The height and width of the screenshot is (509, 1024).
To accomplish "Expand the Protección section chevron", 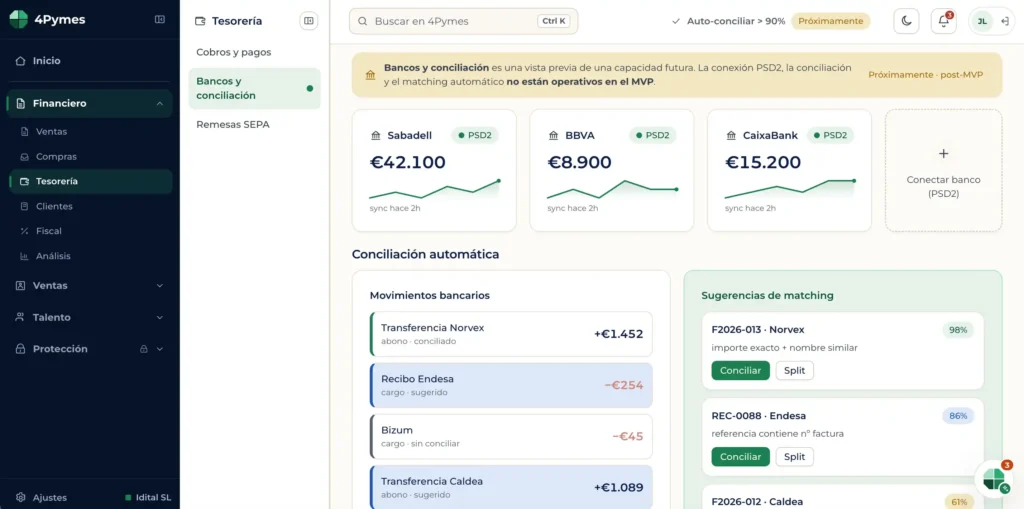I will (x=160, y=349).
